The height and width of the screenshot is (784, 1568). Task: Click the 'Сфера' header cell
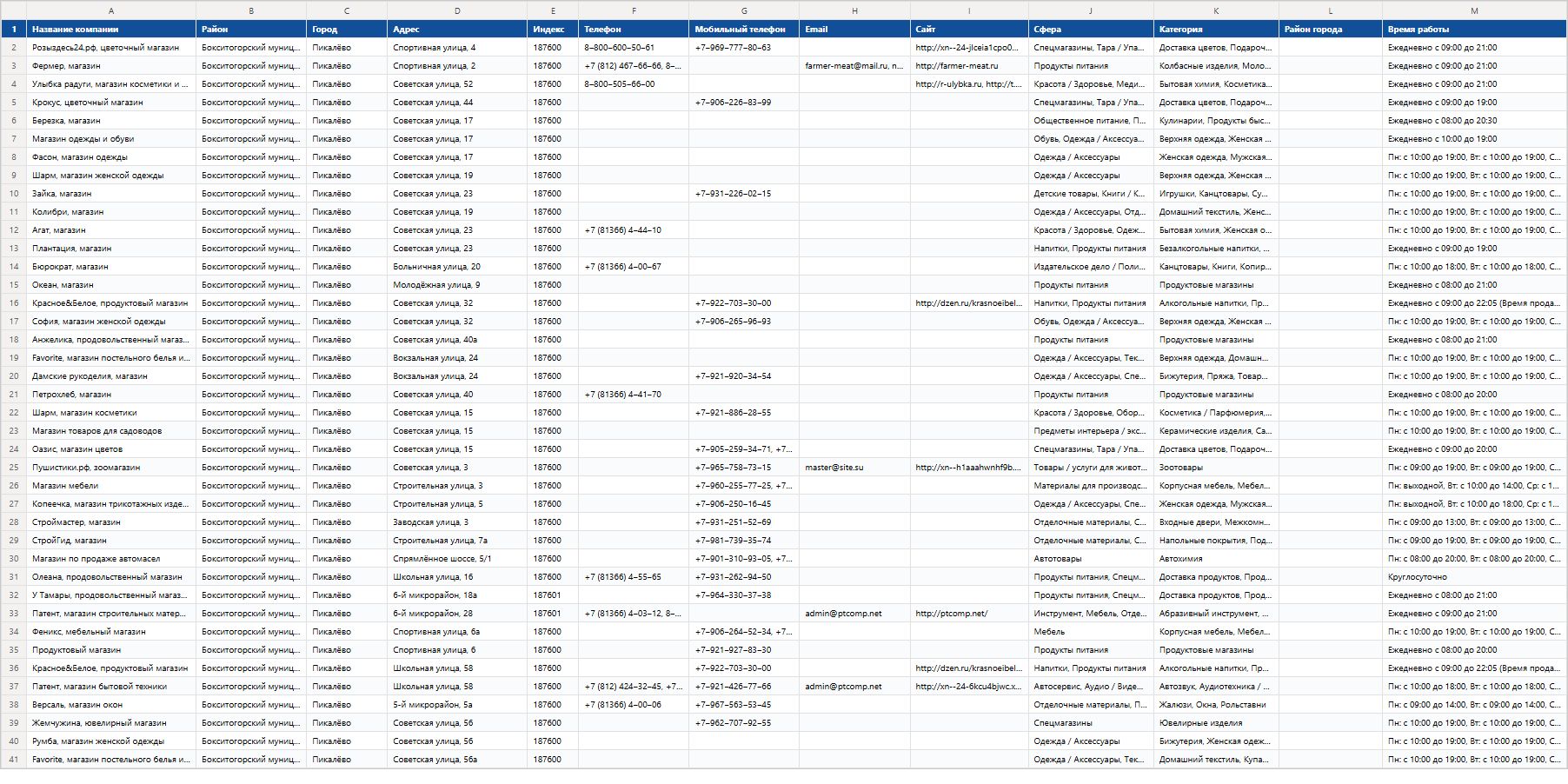tap(1091, 29)
